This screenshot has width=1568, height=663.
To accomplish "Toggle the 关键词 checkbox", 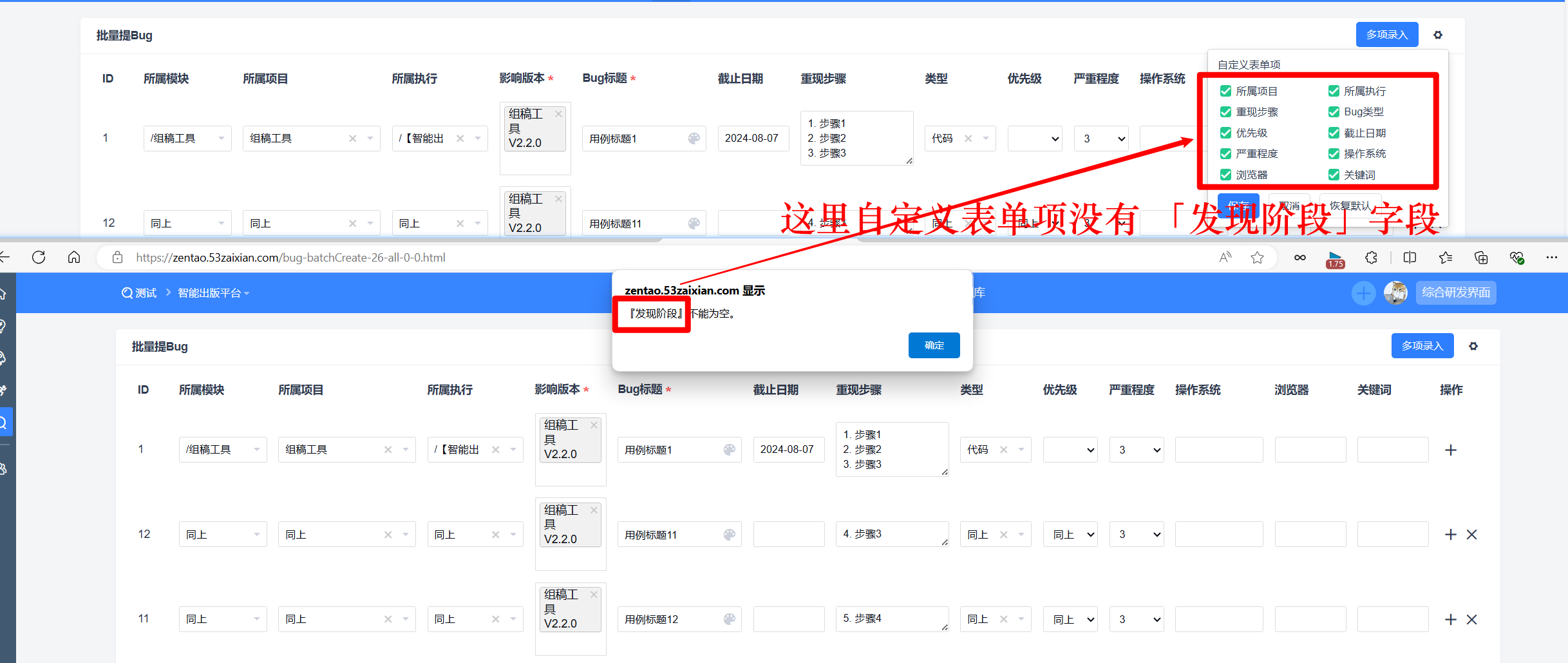I will 1334,175.
